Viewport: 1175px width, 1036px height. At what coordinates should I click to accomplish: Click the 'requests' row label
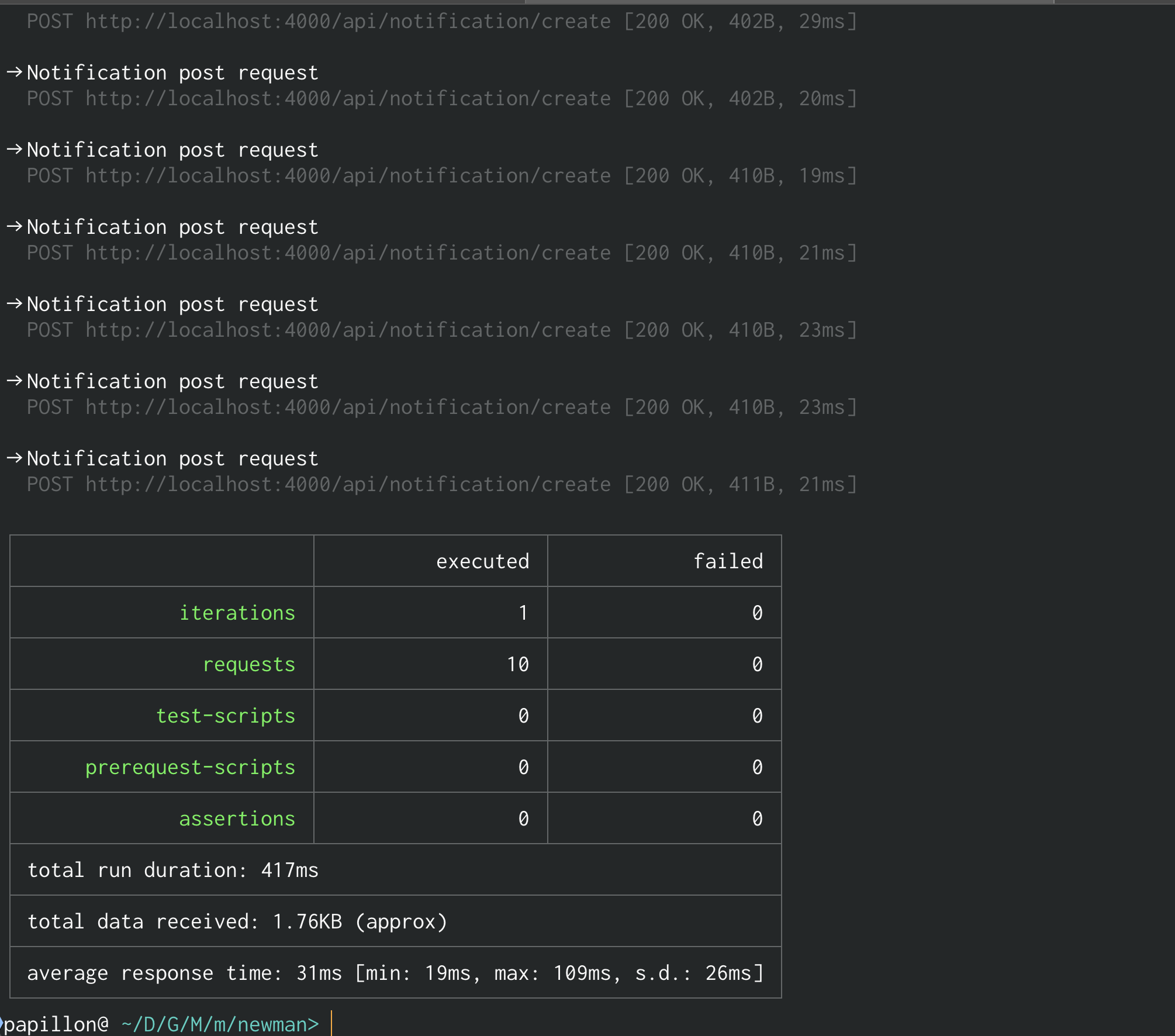click(248, 664)
